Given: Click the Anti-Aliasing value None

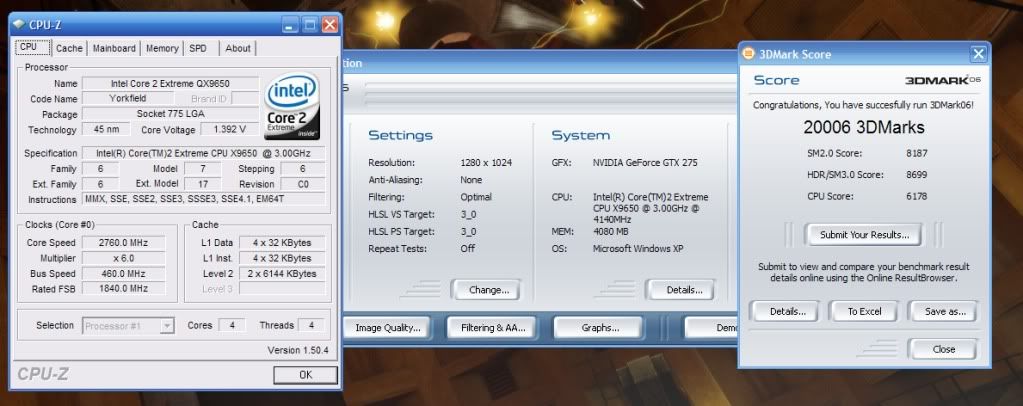Looking at the screenshot, I should pyautogui.click(x=471, y=180).
